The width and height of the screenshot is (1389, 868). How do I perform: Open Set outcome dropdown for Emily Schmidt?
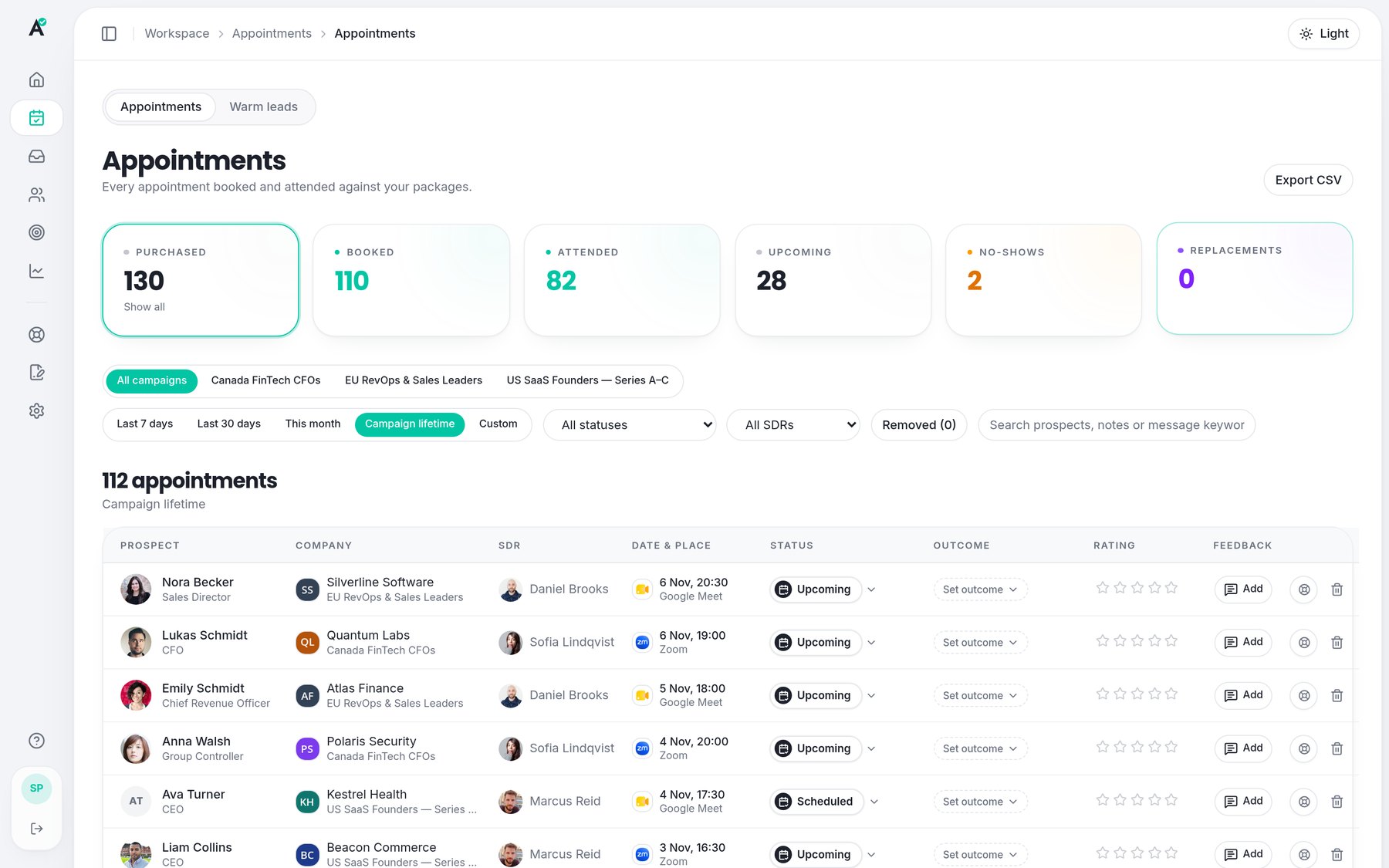[x=980, y=696]
